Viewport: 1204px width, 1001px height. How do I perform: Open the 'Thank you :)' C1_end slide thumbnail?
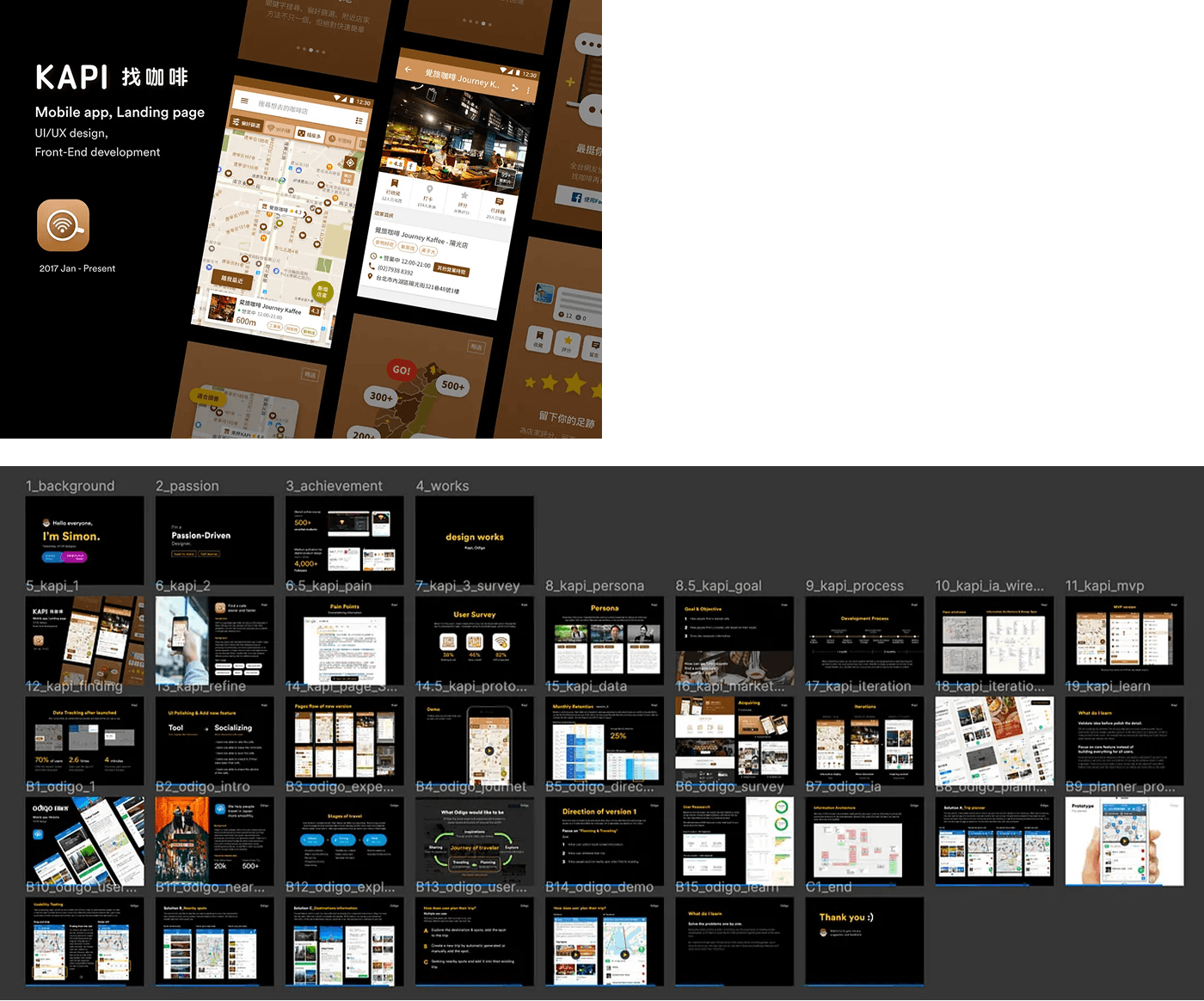(x=864, y=942)
